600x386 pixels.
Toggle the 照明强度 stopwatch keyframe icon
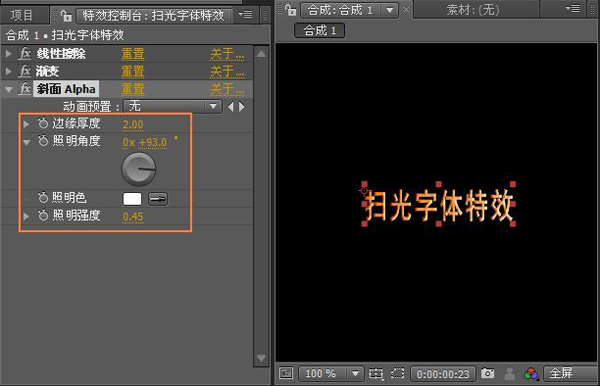(43, 215)
